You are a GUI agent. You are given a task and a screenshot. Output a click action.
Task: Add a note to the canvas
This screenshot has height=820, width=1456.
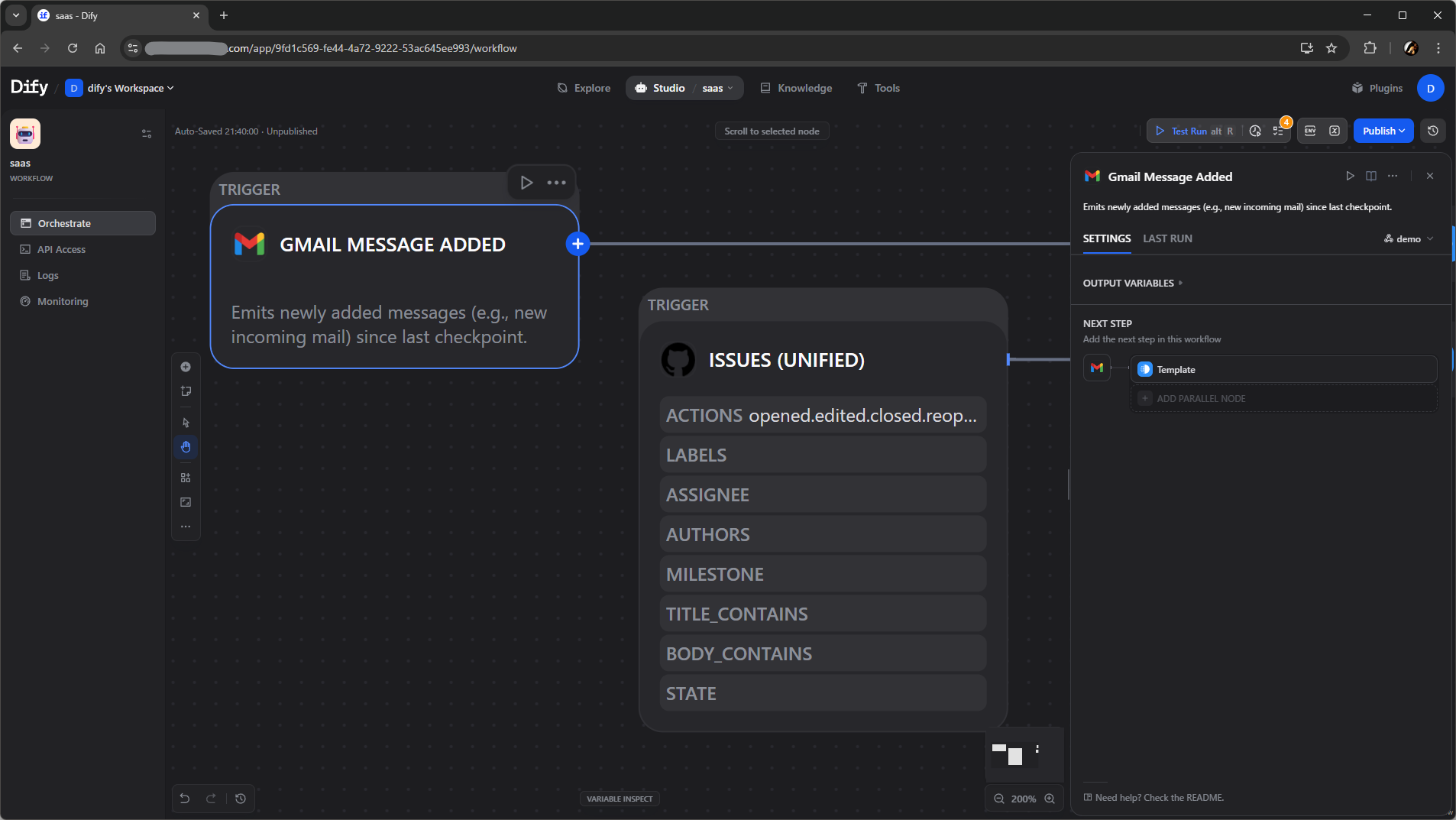(x=186, y=391)
